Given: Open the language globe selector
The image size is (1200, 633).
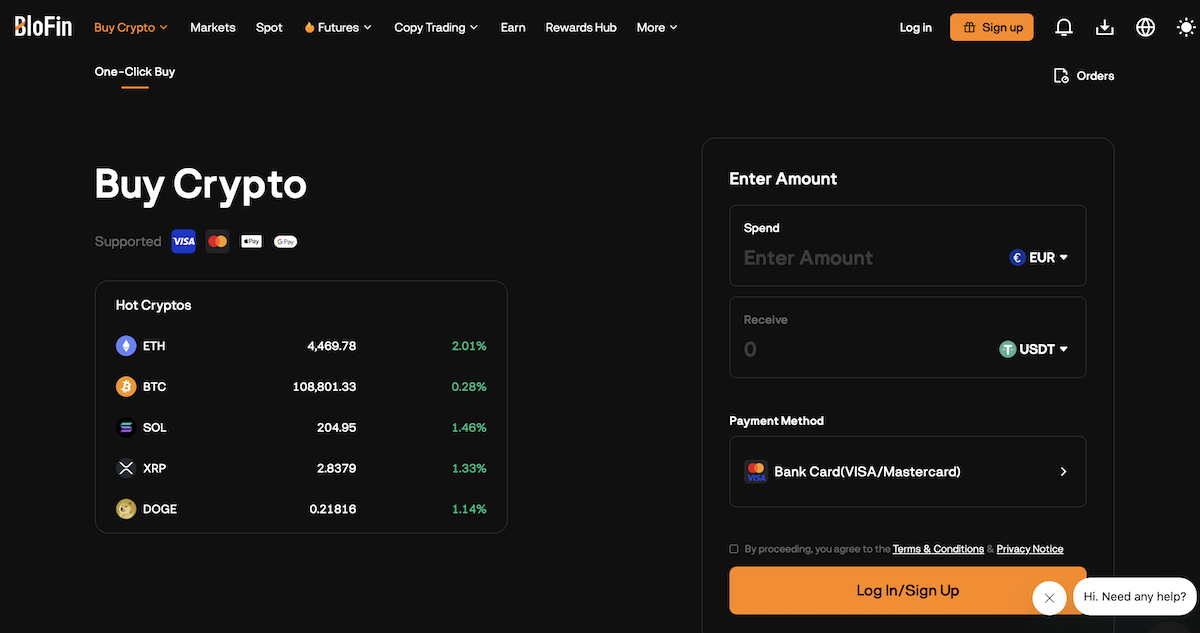Looking at the screenshot, I should coord(1145,27).
